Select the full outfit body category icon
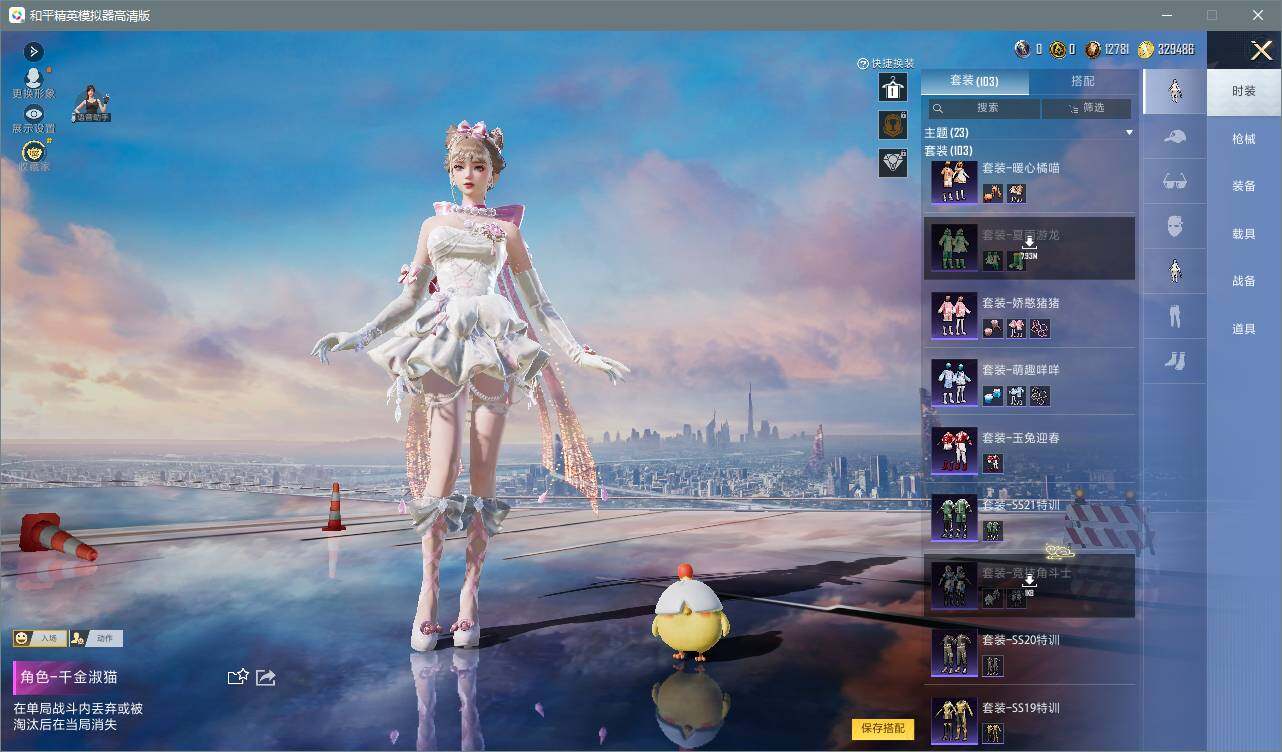The width and height of the screenshot is (1282, 752). pyautogui.click(x=1175, y=90)
